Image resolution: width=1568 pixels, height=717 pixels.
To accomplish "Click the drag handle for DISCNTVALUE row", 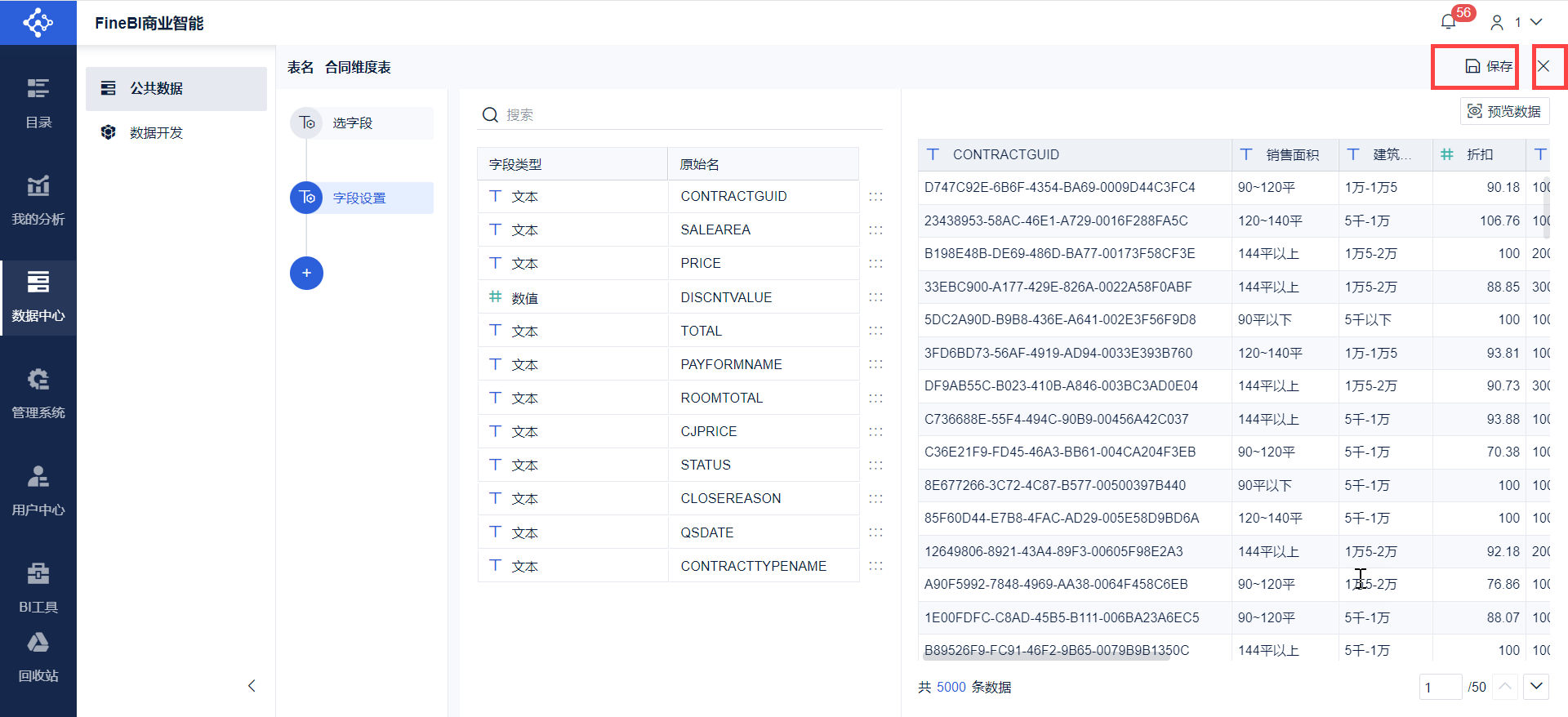I will tap(875, 297).
